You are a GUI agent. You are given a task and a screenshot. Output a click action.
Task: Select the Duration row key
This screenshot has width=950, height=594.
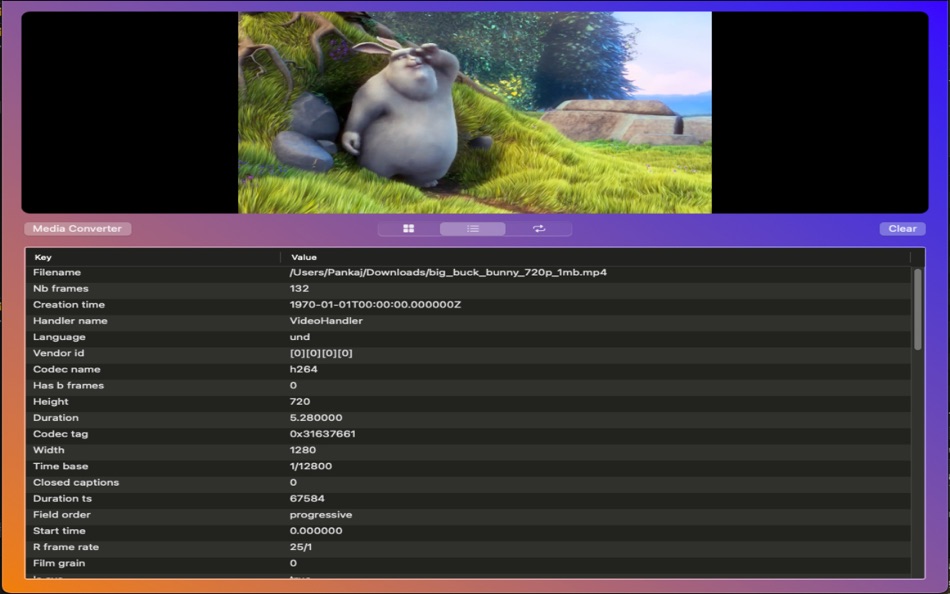[56, 418]
